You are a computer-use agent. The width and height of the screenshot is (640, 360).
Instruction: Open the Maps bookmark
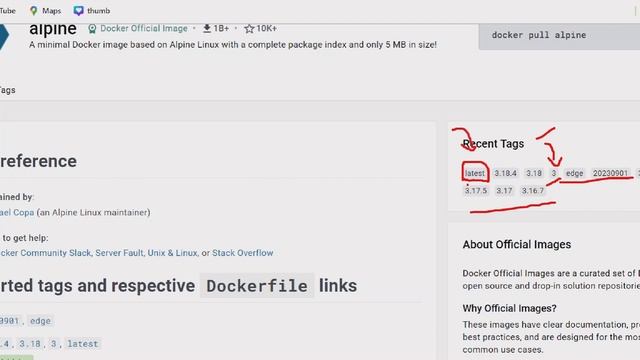pos(46,11)
